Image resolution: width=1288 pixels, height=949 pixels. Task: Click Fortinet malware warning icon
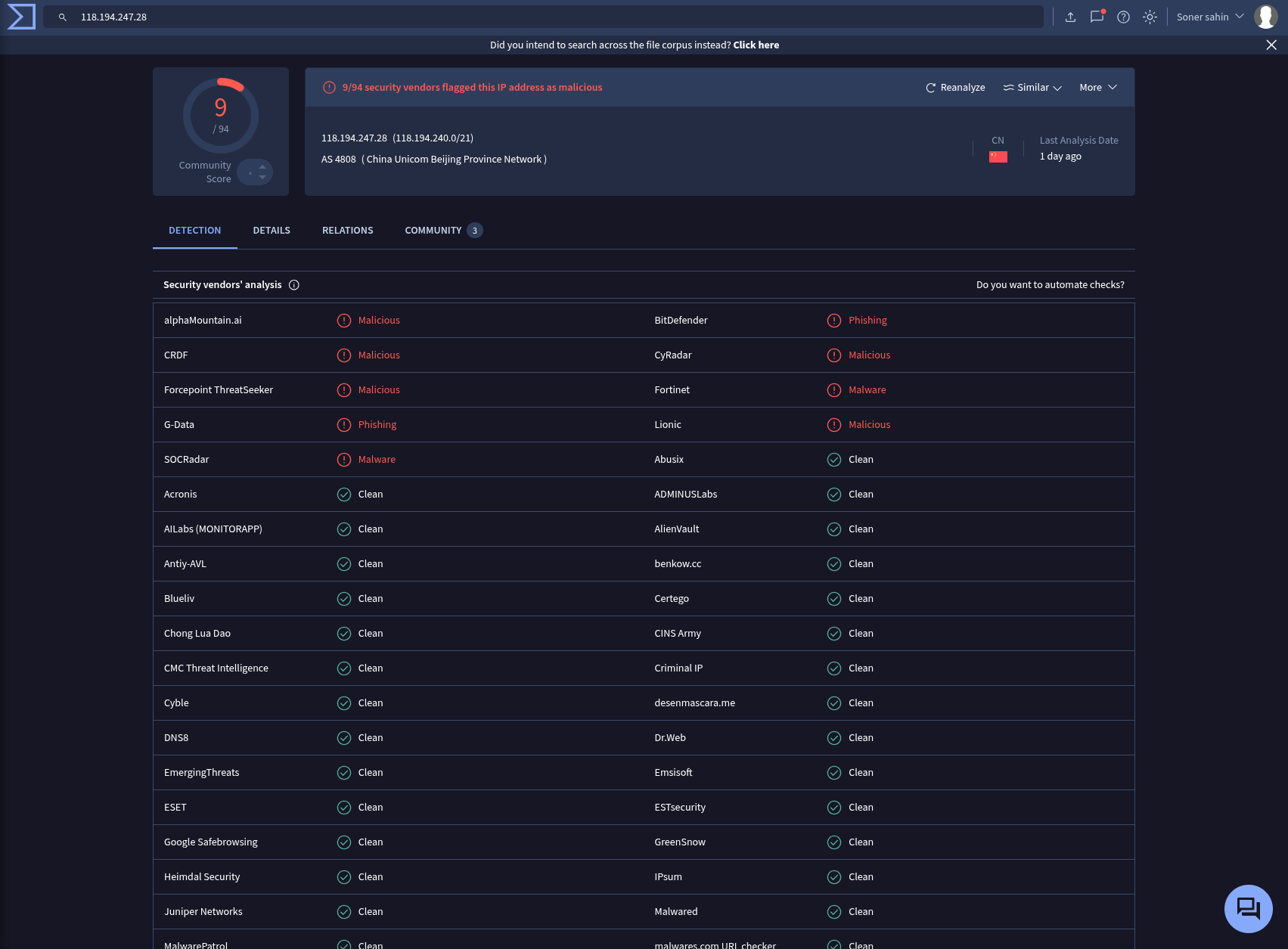tap(834, 390)
